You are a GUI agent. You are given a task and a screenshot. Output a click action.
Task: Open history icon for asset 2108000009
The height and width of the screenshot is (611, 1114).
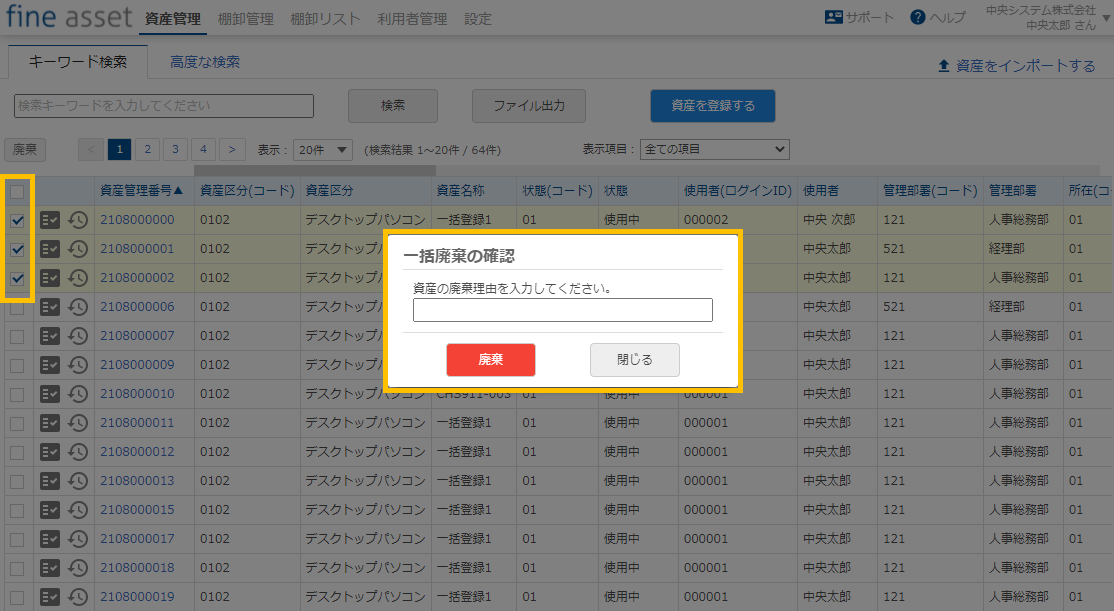tap(77, 365)
